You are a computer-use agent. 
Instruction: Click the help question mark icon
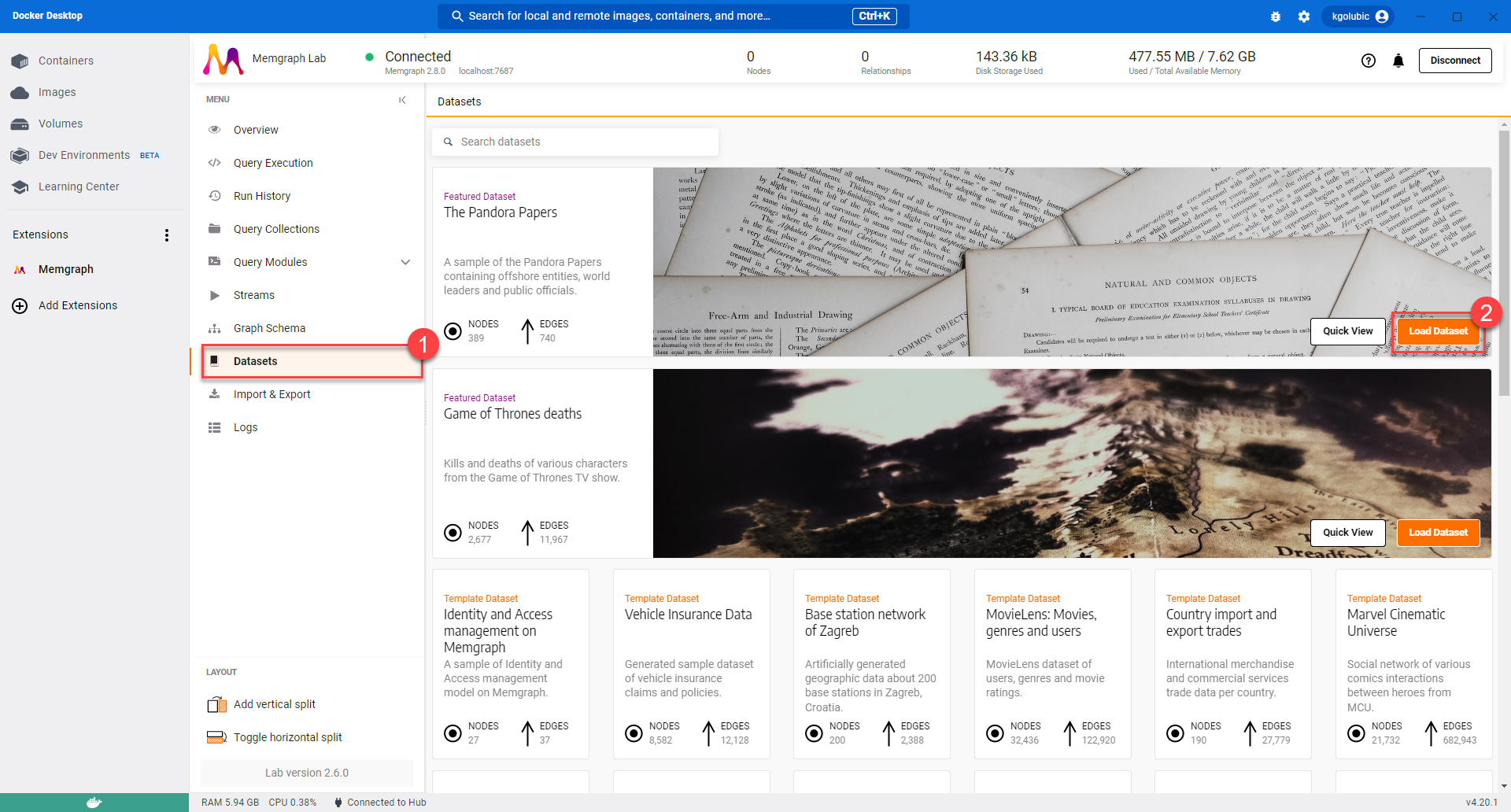(x=1368, y=61)
